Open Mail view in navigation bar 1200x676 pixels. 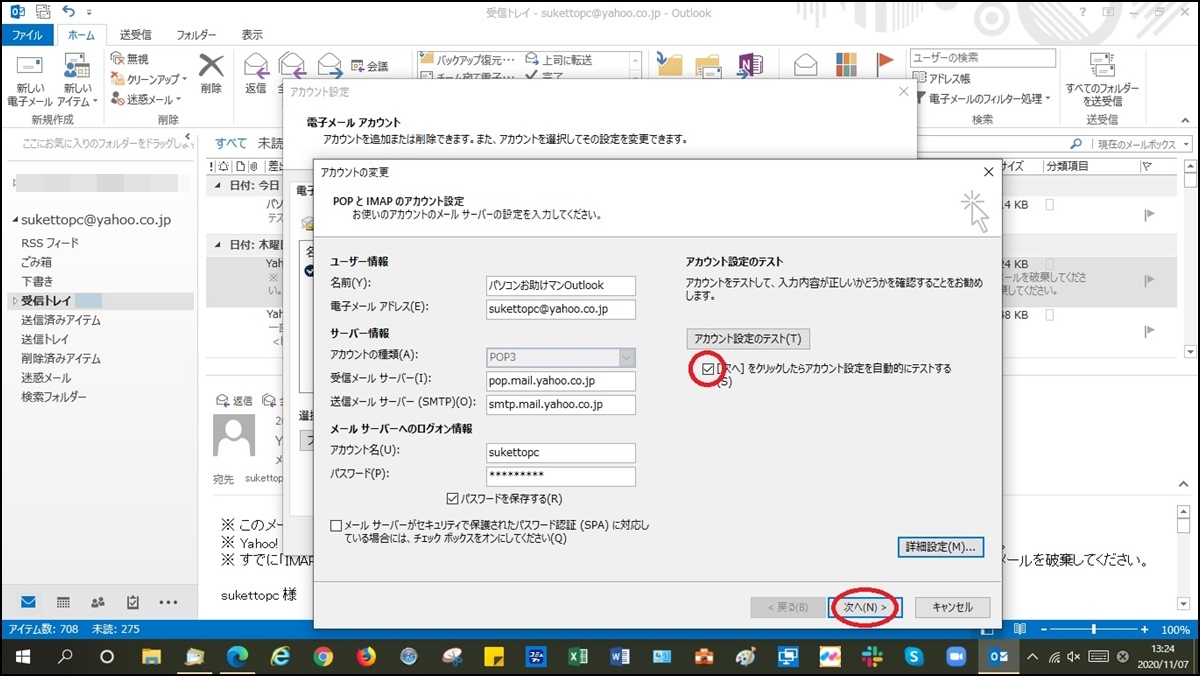point(28,602)
